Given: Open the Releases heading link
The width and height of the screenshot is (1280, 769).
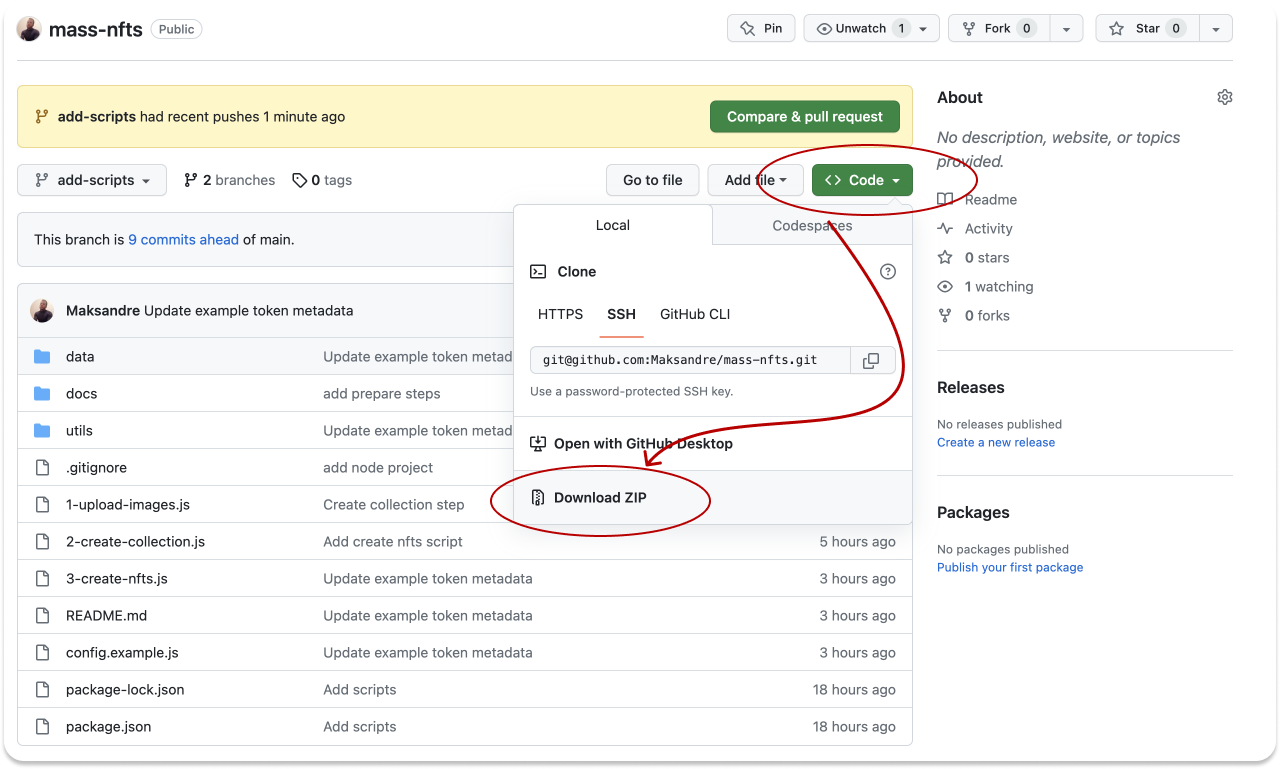Looking at the screenshot, I should pyautogui.click(x=971, y=388).
